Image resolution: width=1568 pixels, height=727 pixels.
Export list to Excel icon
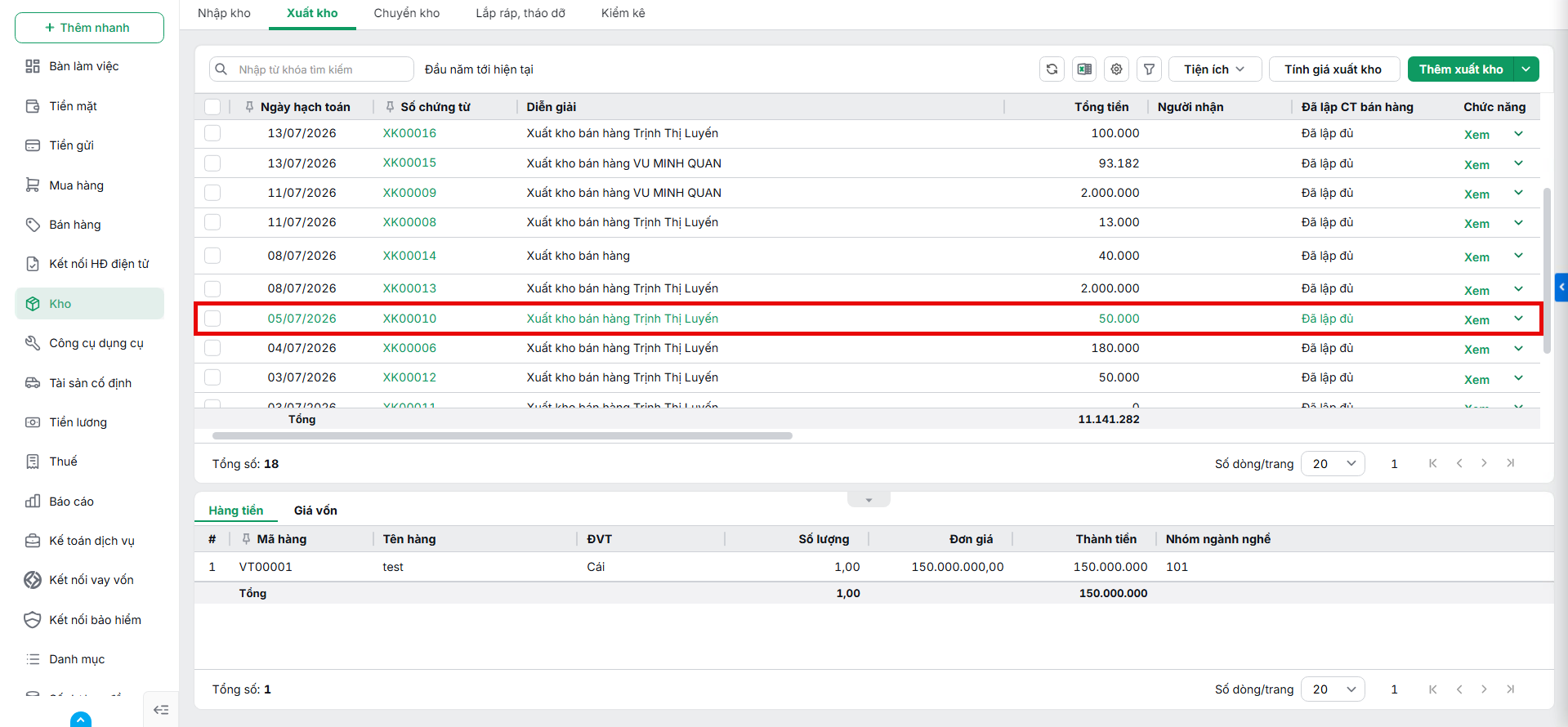1084,69
